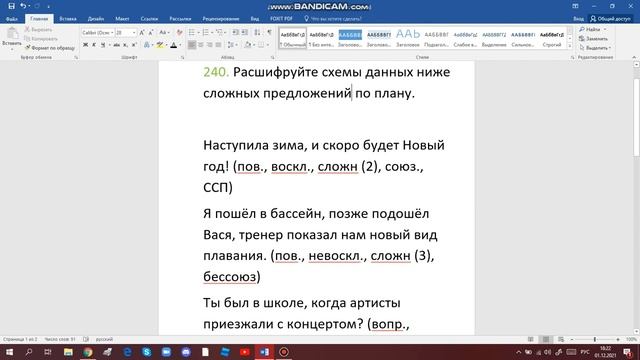The height and width of the screenshot is (360, 640).
Task: Open ribbon display options icon
Action: 575,6
